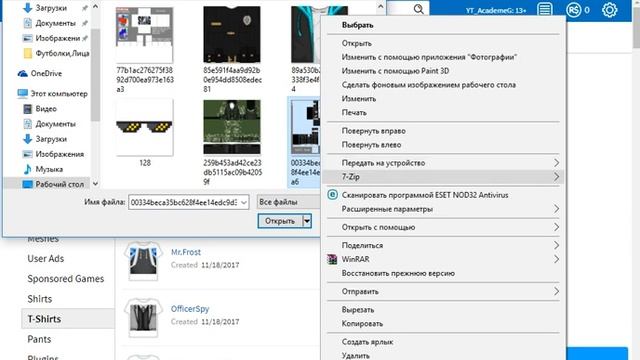Viewport: 640px width, 360px height.
Task: Select T-Shirts tab in Roblox sidebar
Action: [x=67, y=319]
